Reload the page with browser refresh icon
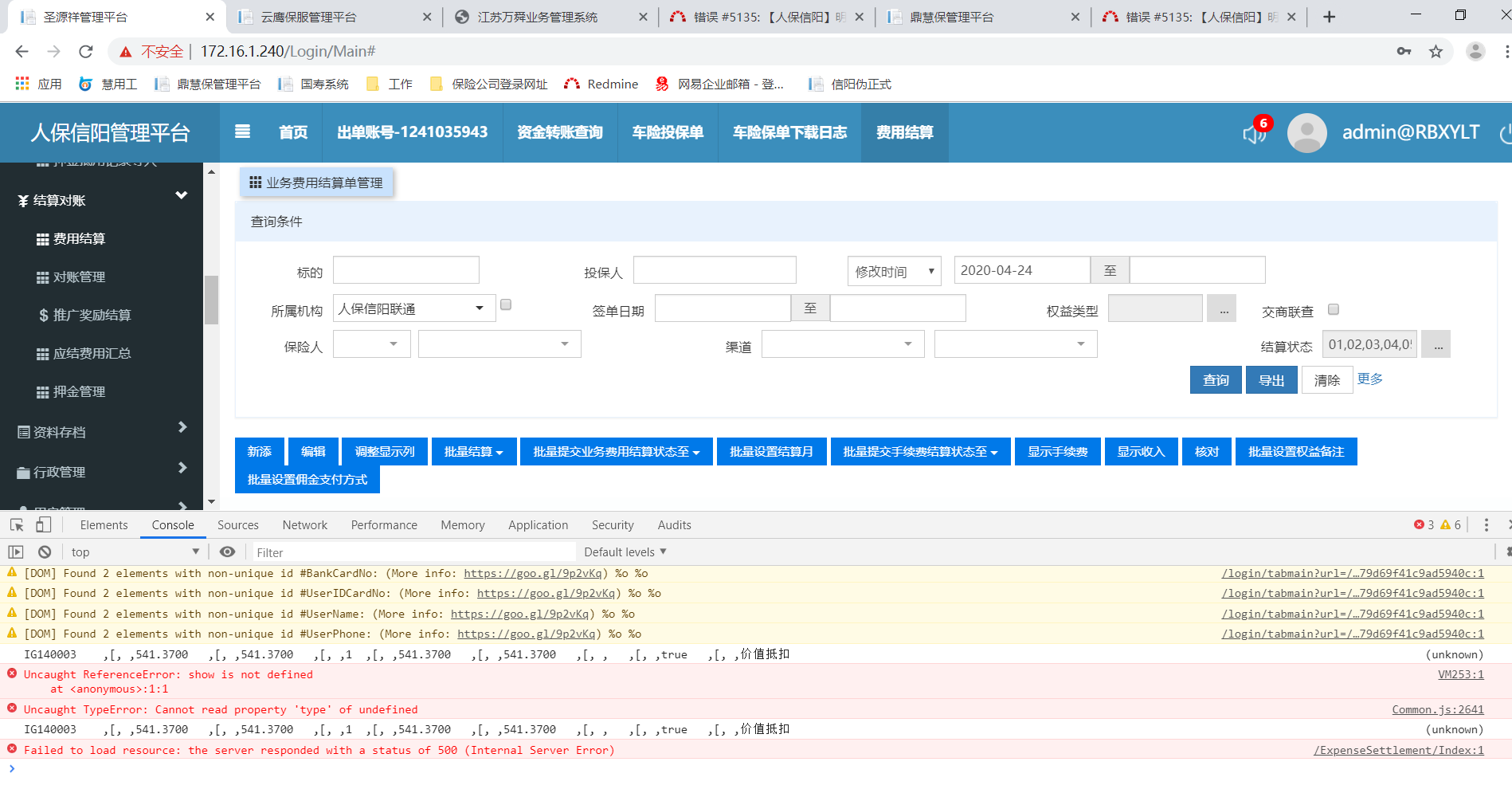Viewport: 1512px width, 793px height. [x=86, y=52]
